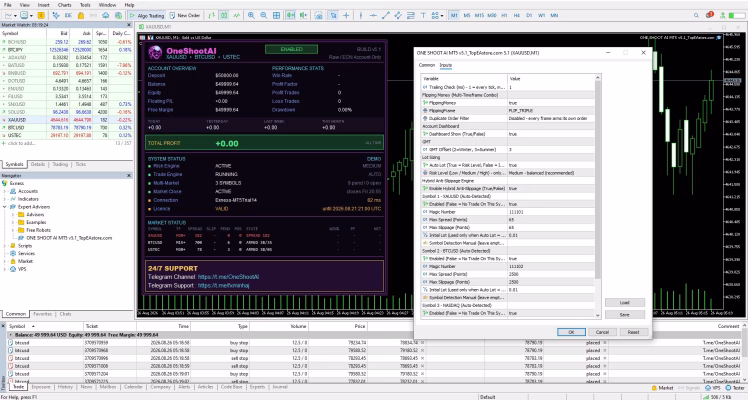748x400 pixels.
Task: Select the trendline drawing tool
Action: 385,15
